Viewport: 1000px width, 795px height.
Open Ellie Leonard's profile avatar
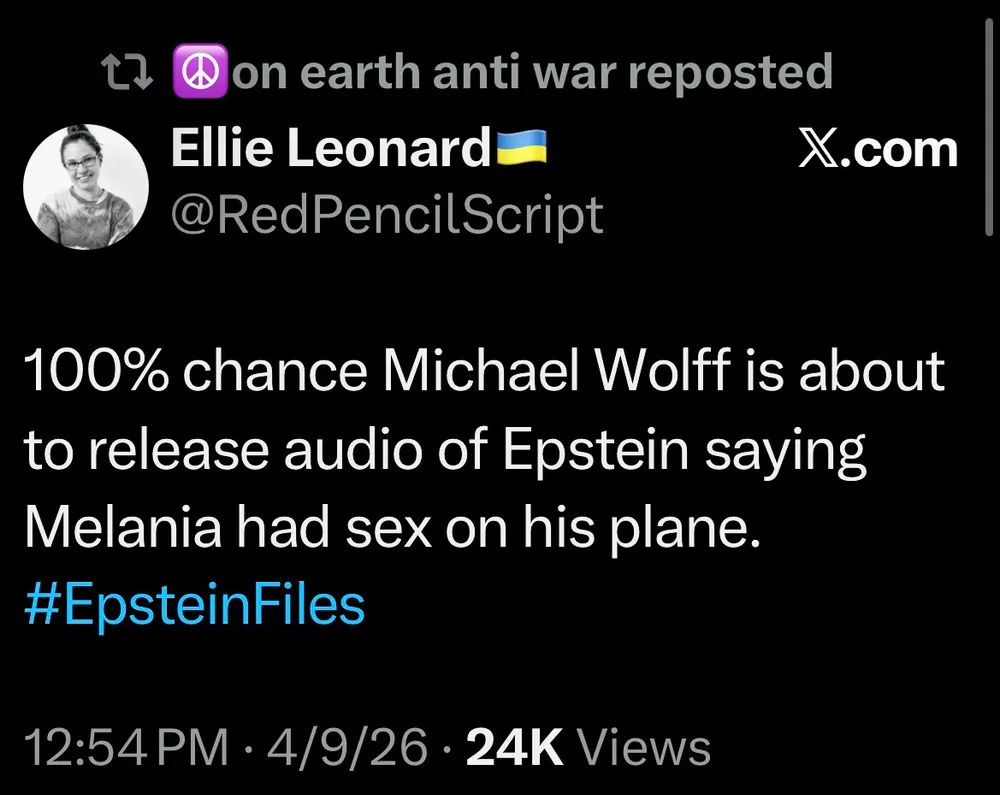point(86,186)
